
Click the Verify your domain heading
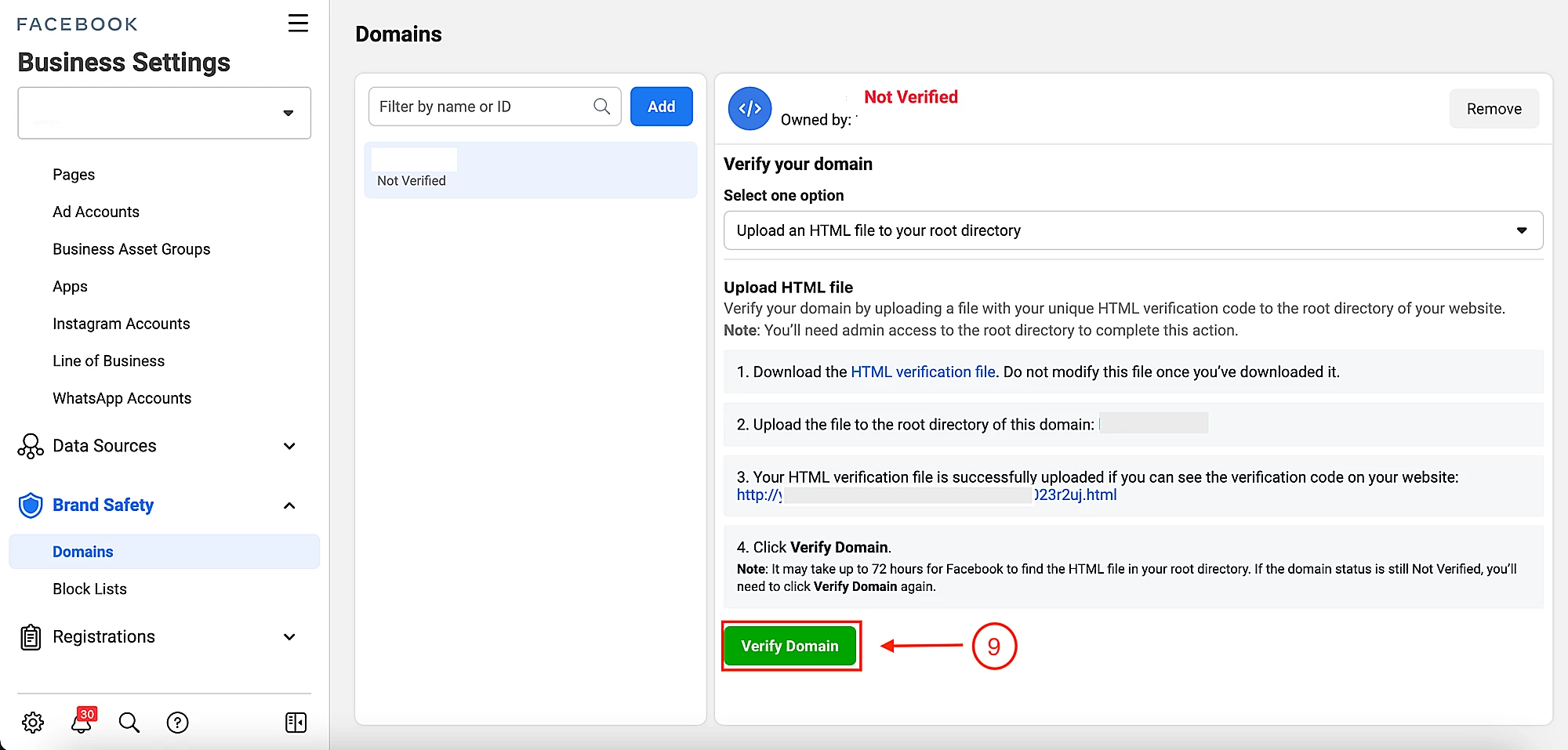tap(798, 165)
